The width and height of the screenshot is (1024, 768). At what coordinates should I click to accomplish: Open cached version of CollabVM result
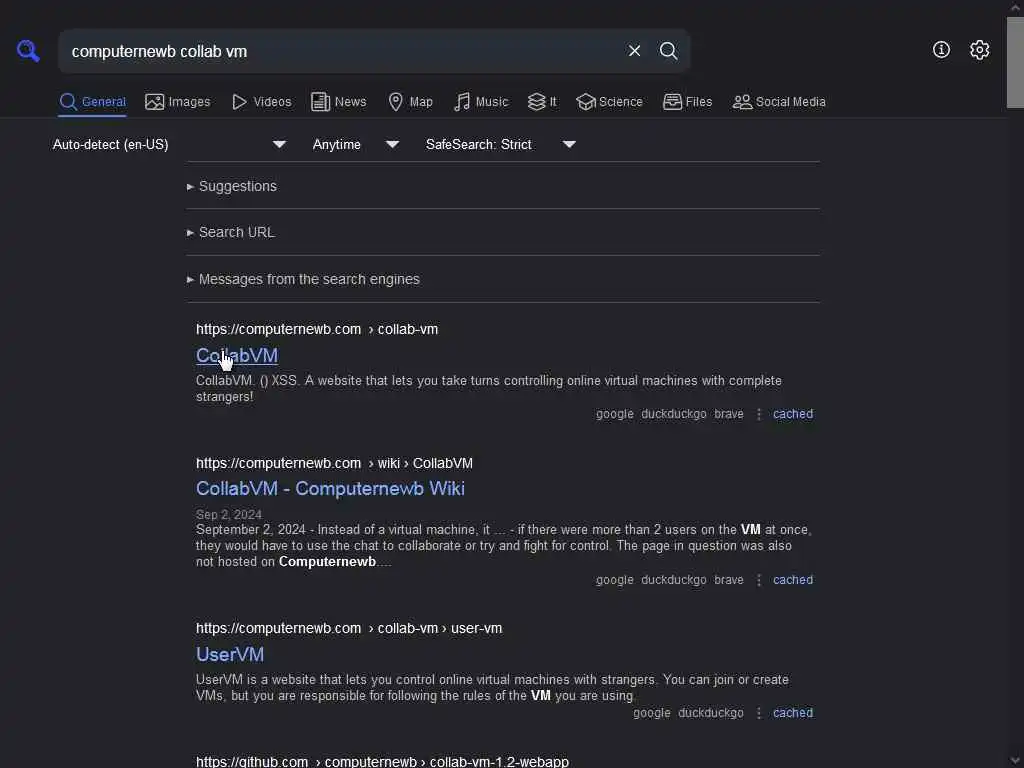tap(793, 414)
